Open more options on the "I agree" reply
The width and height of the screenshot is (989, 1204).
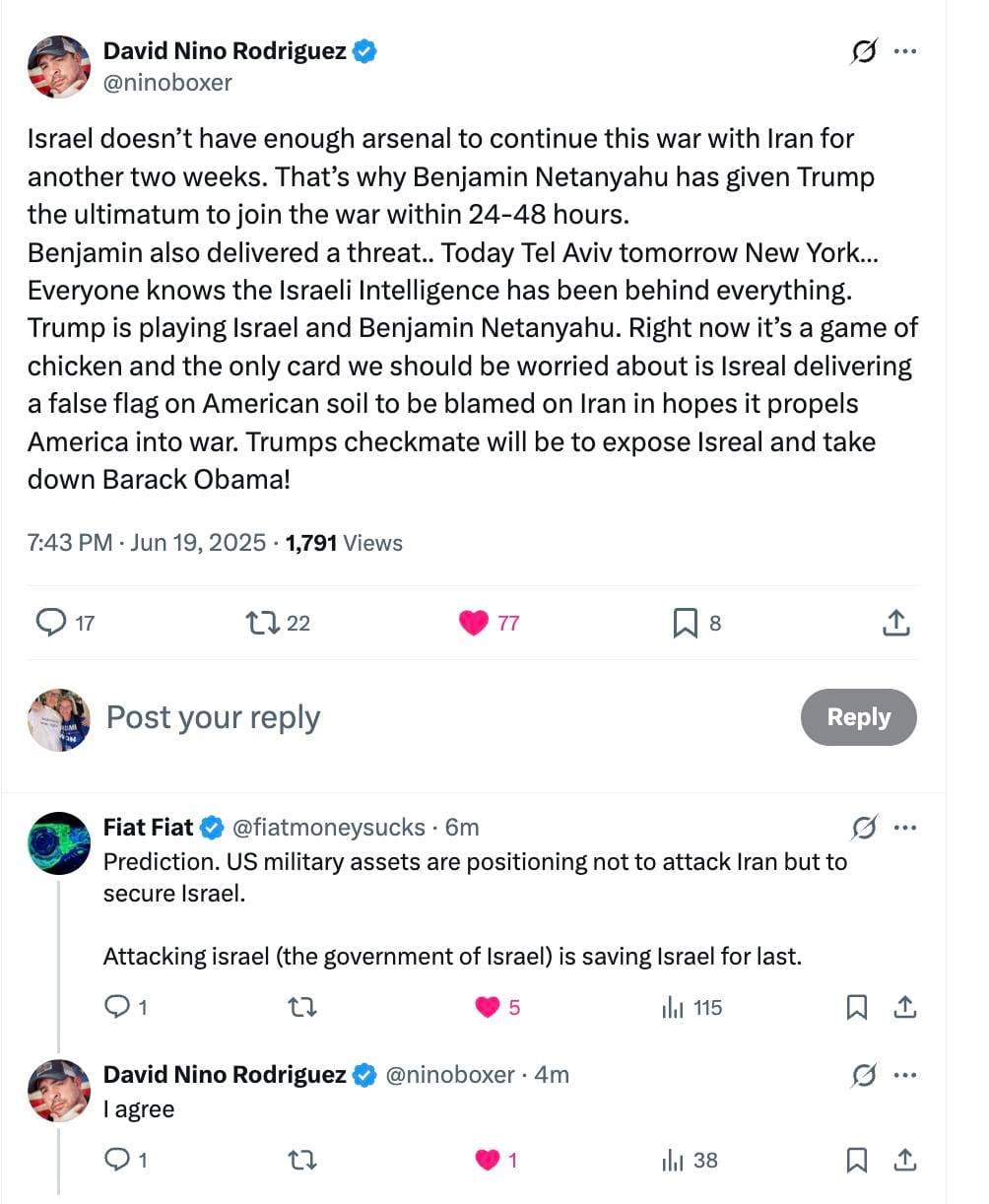pyautogui.click(x=904, y=1075)
